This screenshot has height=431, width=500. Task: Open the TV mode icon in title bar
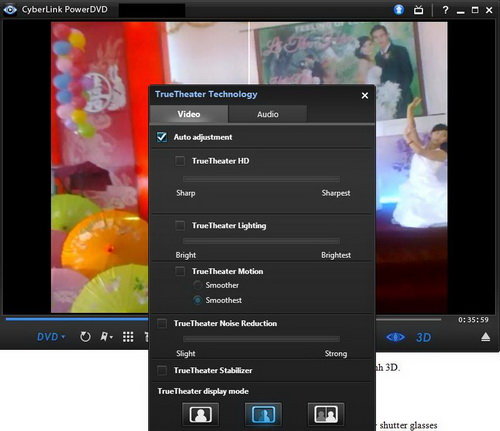click(419, 10)
